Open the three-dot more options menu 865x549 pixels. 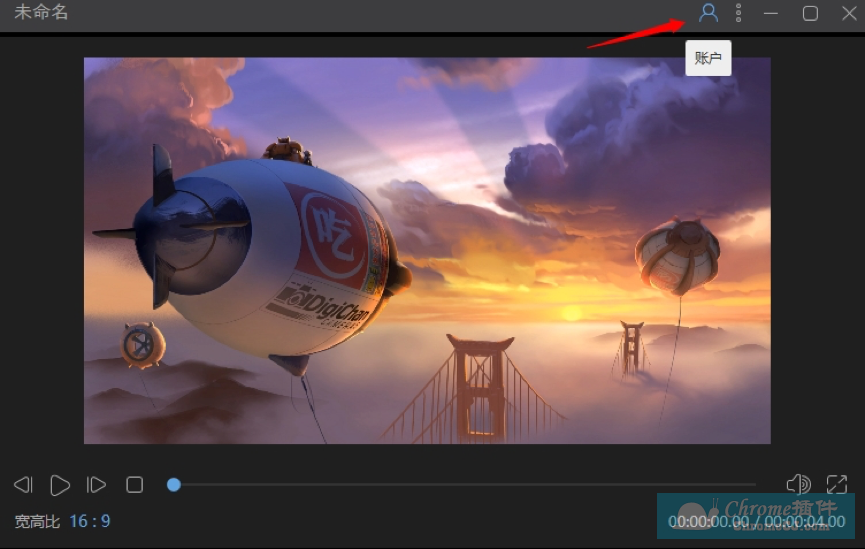point(739,13)
